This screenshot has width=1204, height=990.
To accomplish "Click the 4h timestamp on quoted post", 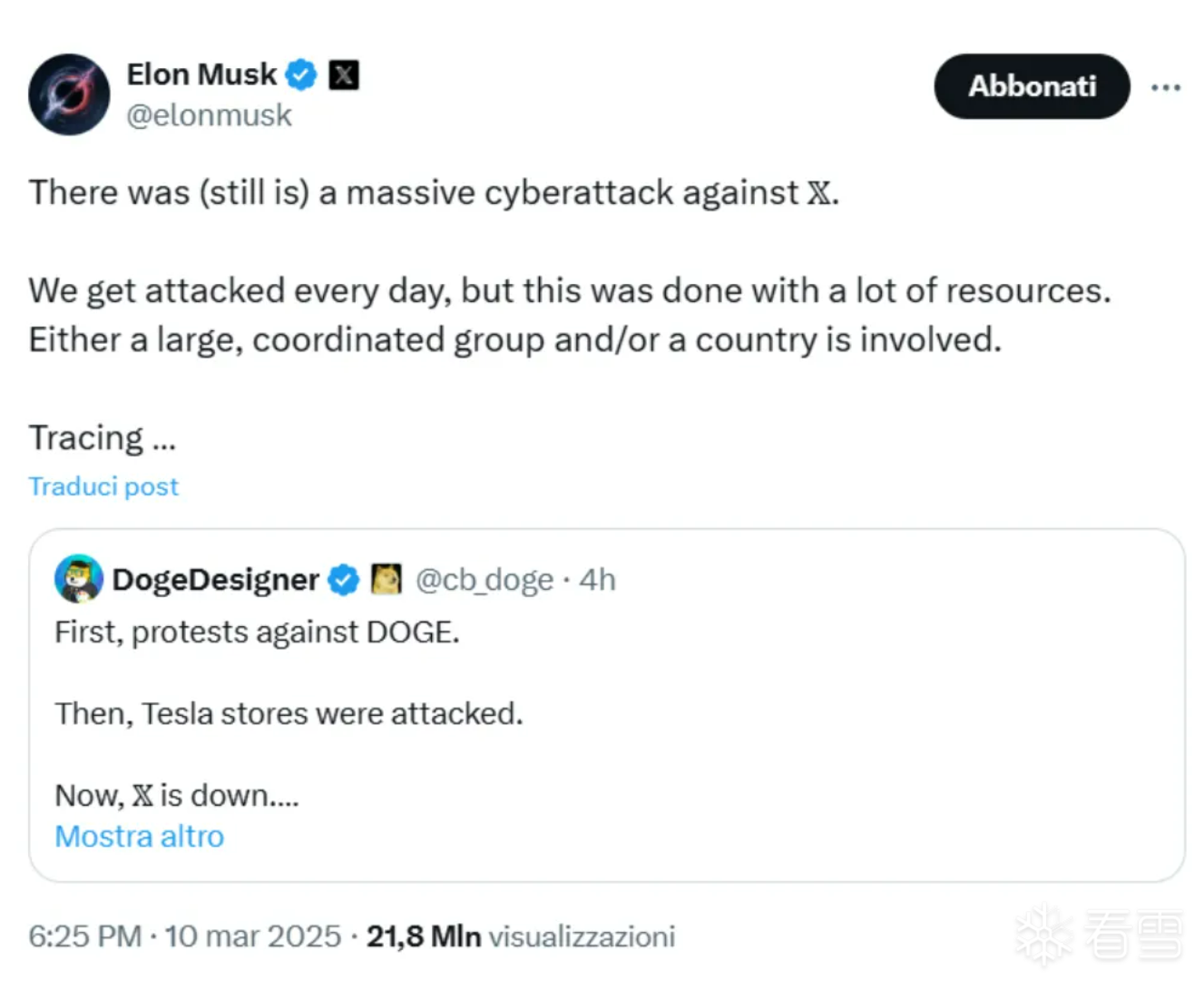I will click(x=598, y=580).
